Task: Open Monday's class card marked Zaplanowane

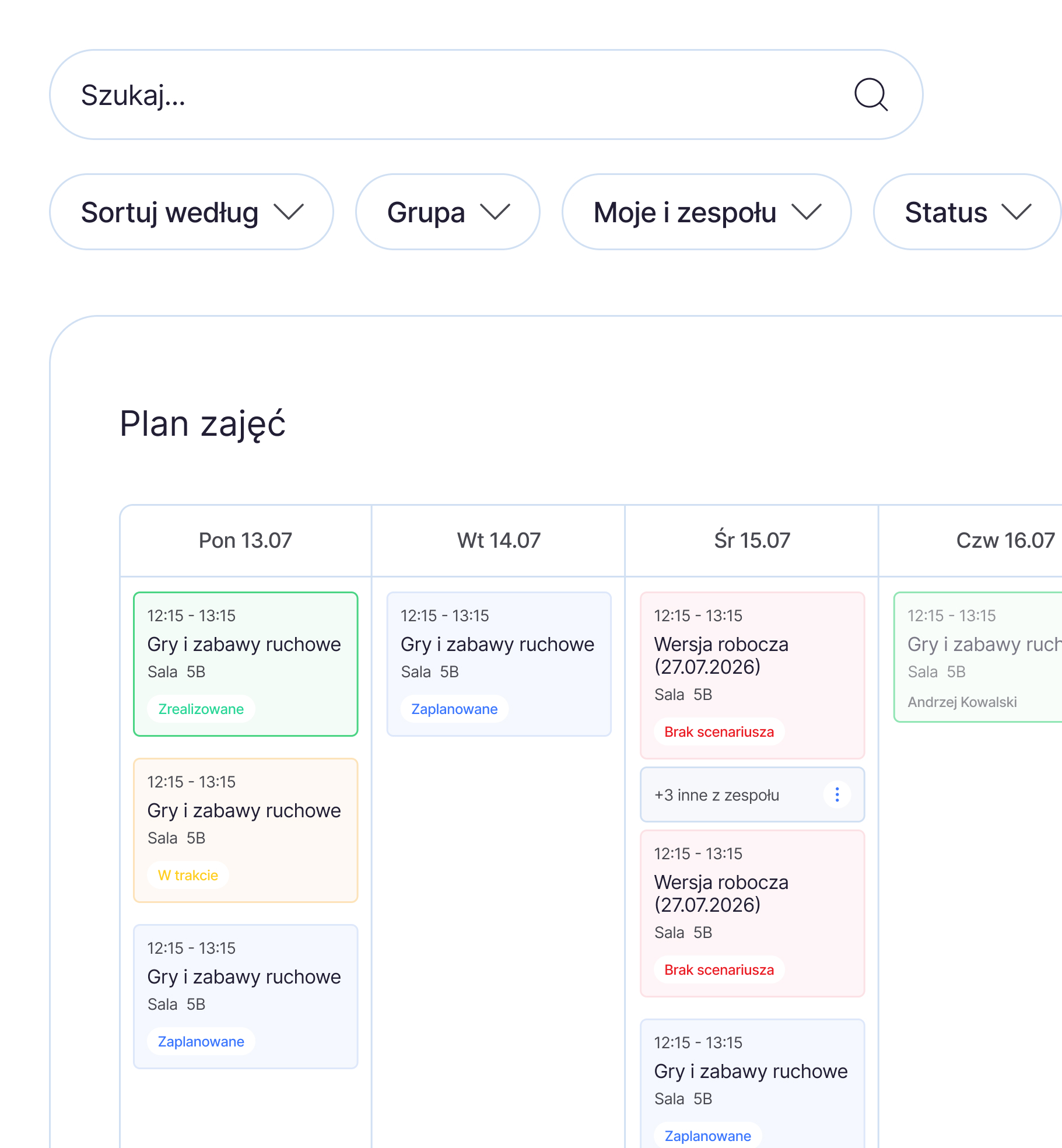Action: pyautogui.click(x=246, y=996)
